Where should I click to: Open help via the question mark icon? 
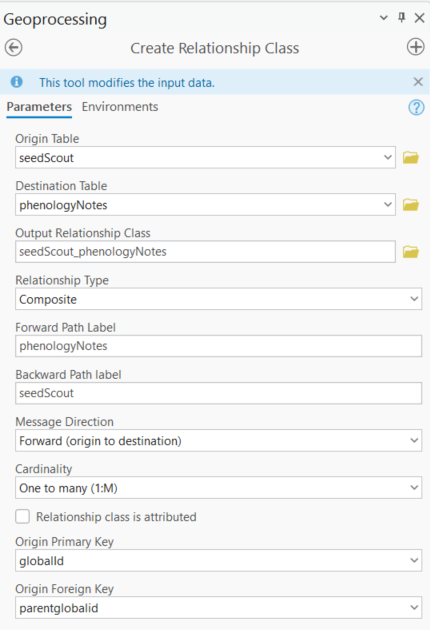click(x=416, y=107)
